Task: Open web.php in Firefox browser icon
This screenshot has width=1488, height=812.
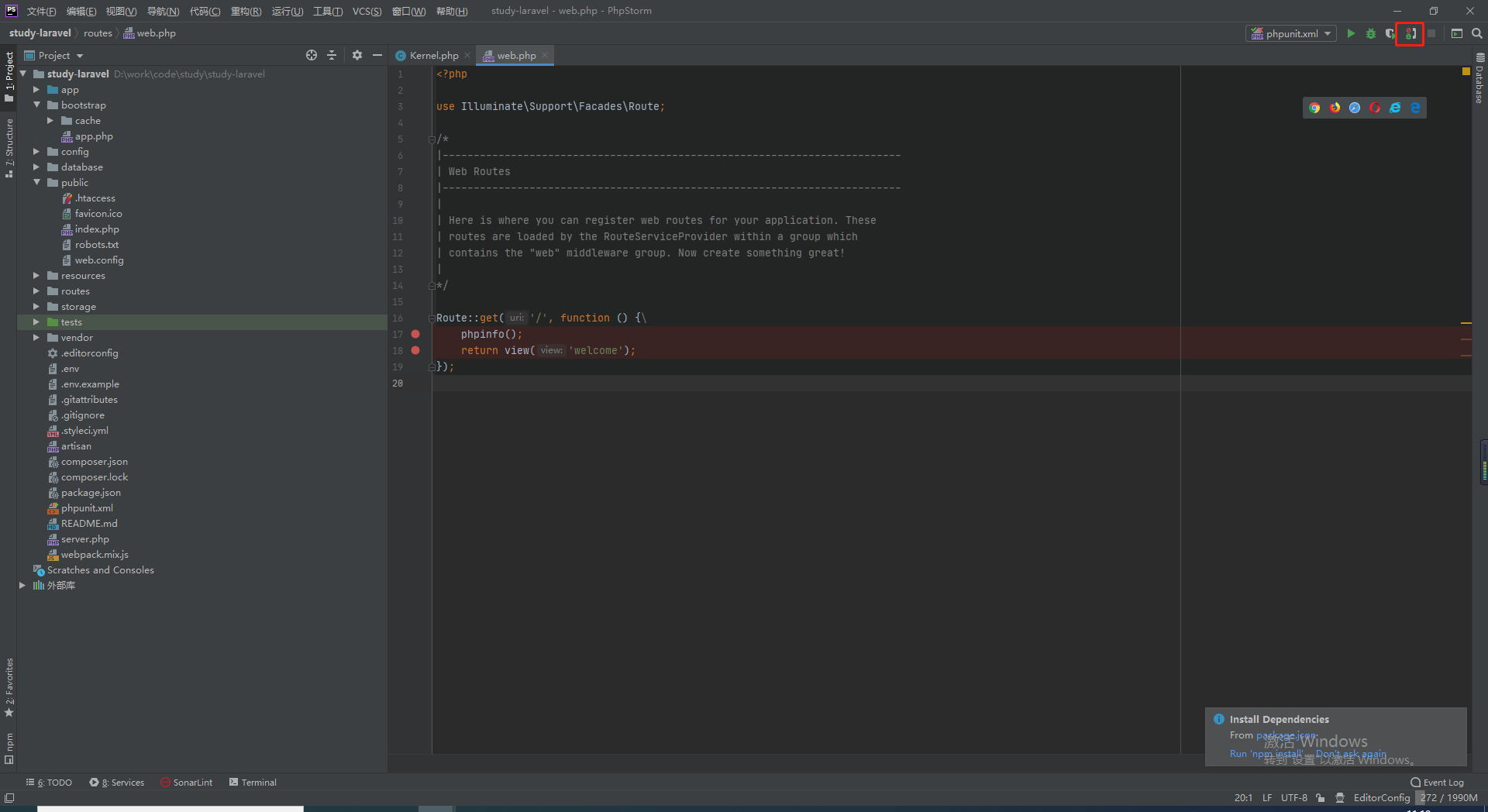Action: pos(1335,107)
